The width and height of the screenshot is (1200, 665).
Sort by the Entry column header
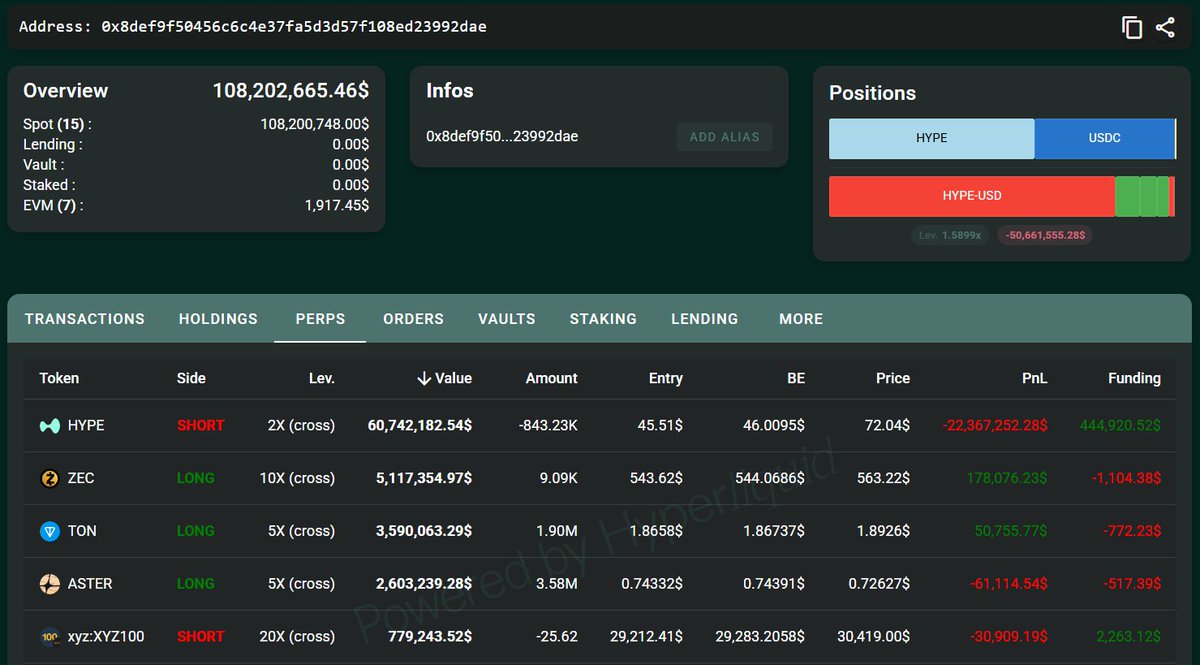point(666,378)
